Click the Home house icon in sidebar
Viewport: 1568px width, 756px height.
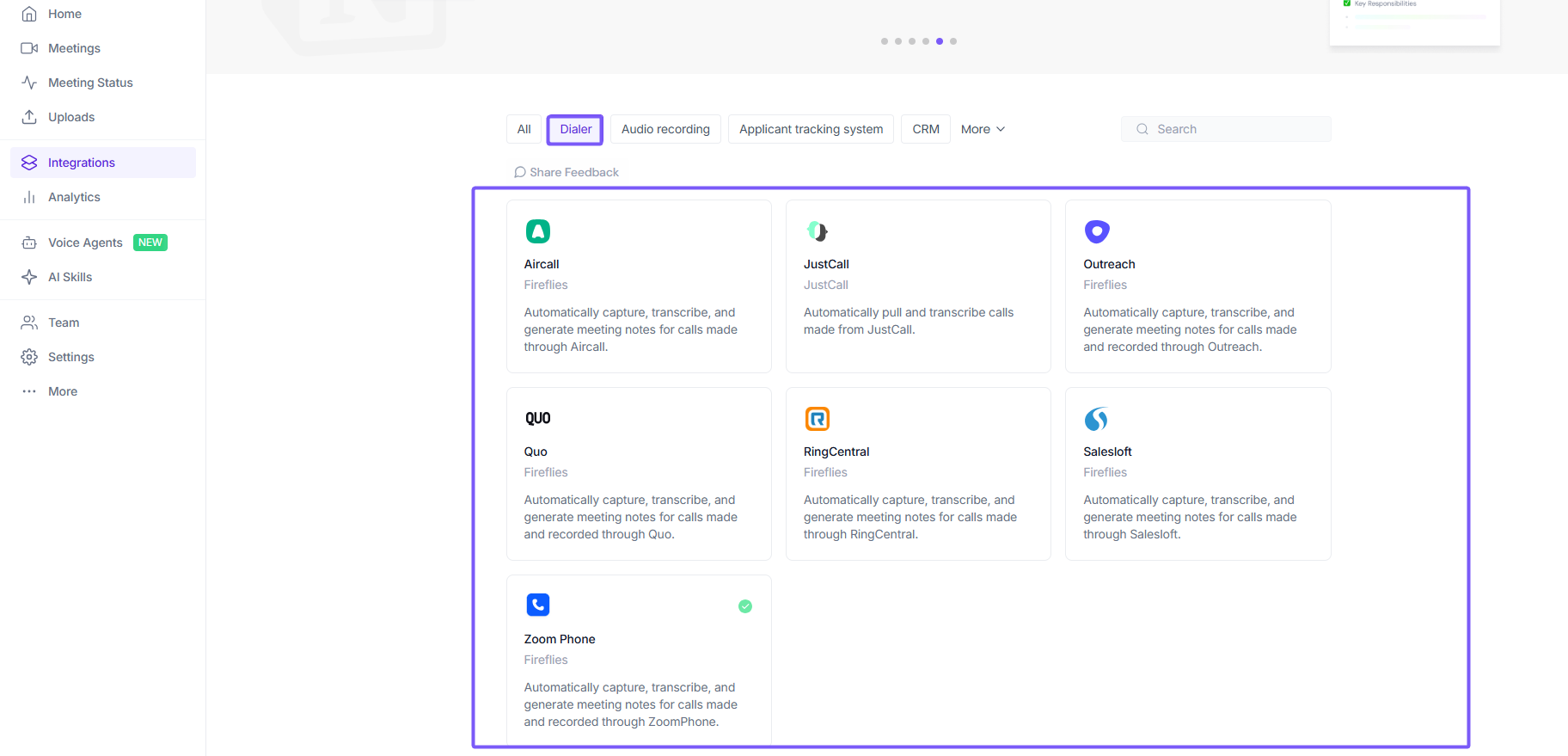(29, 14)
